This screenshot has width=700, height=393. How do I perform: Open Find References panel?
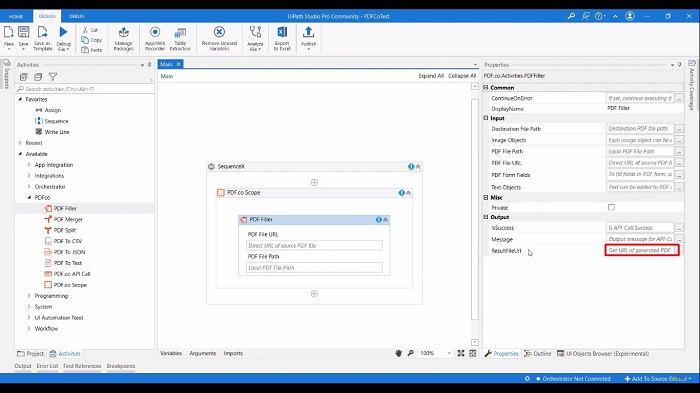(x=82, y=366)
